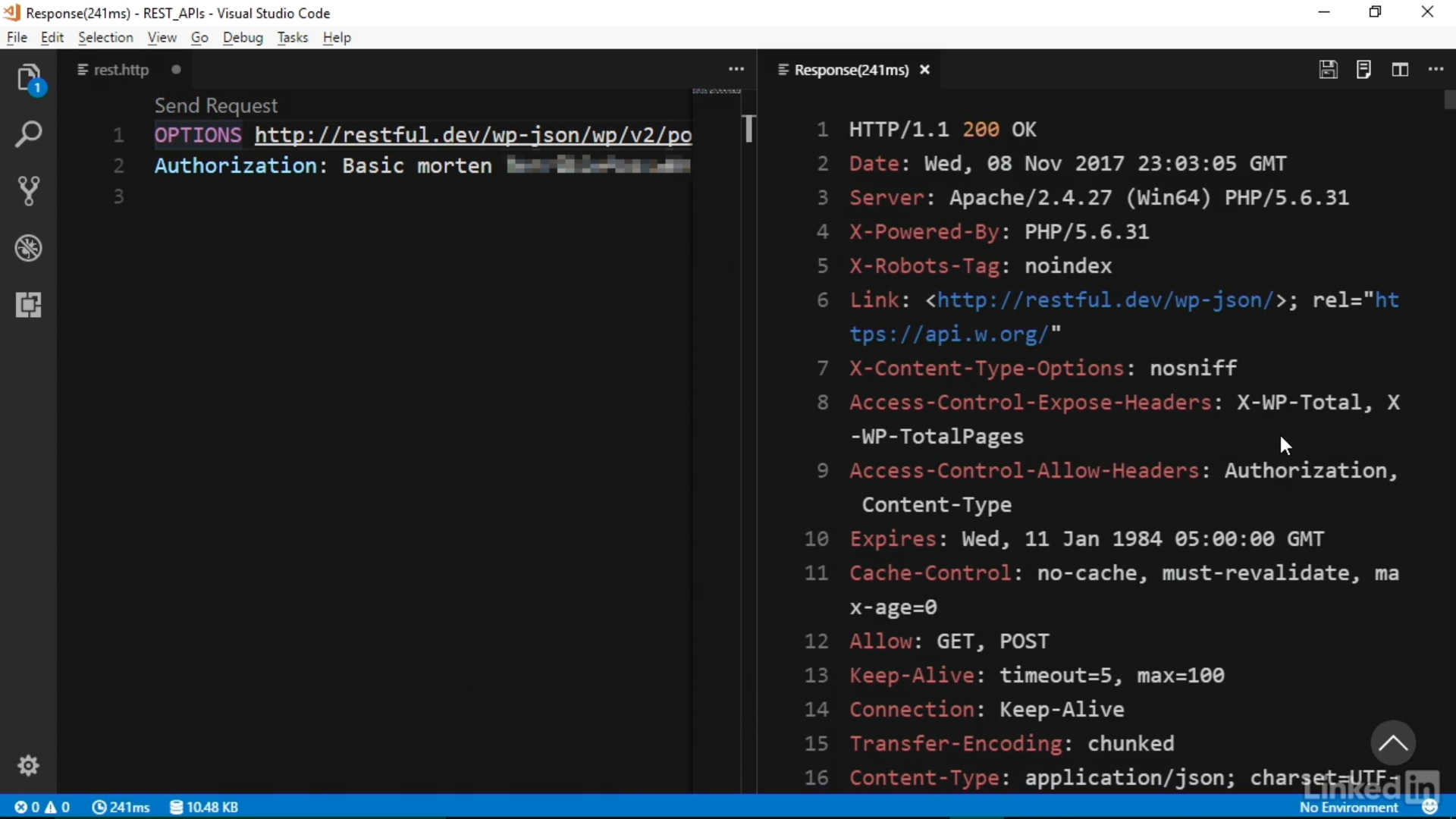Click the HTTP/1.1 200 OK status line
This screenshot has width=1456, height=819.
click(943, 130)
